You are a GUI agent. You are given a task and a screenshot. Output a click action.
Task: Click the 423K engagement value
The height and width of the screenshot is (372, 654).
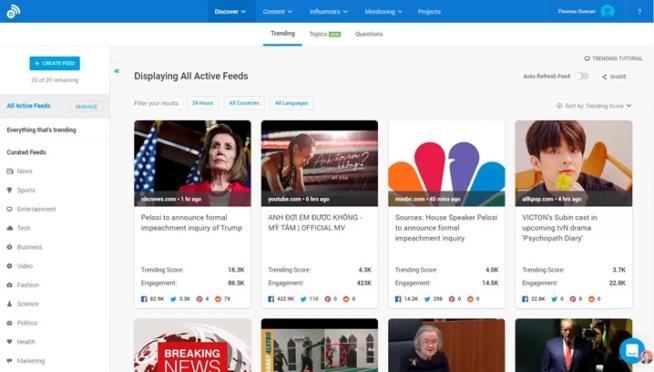pos(364,283)
